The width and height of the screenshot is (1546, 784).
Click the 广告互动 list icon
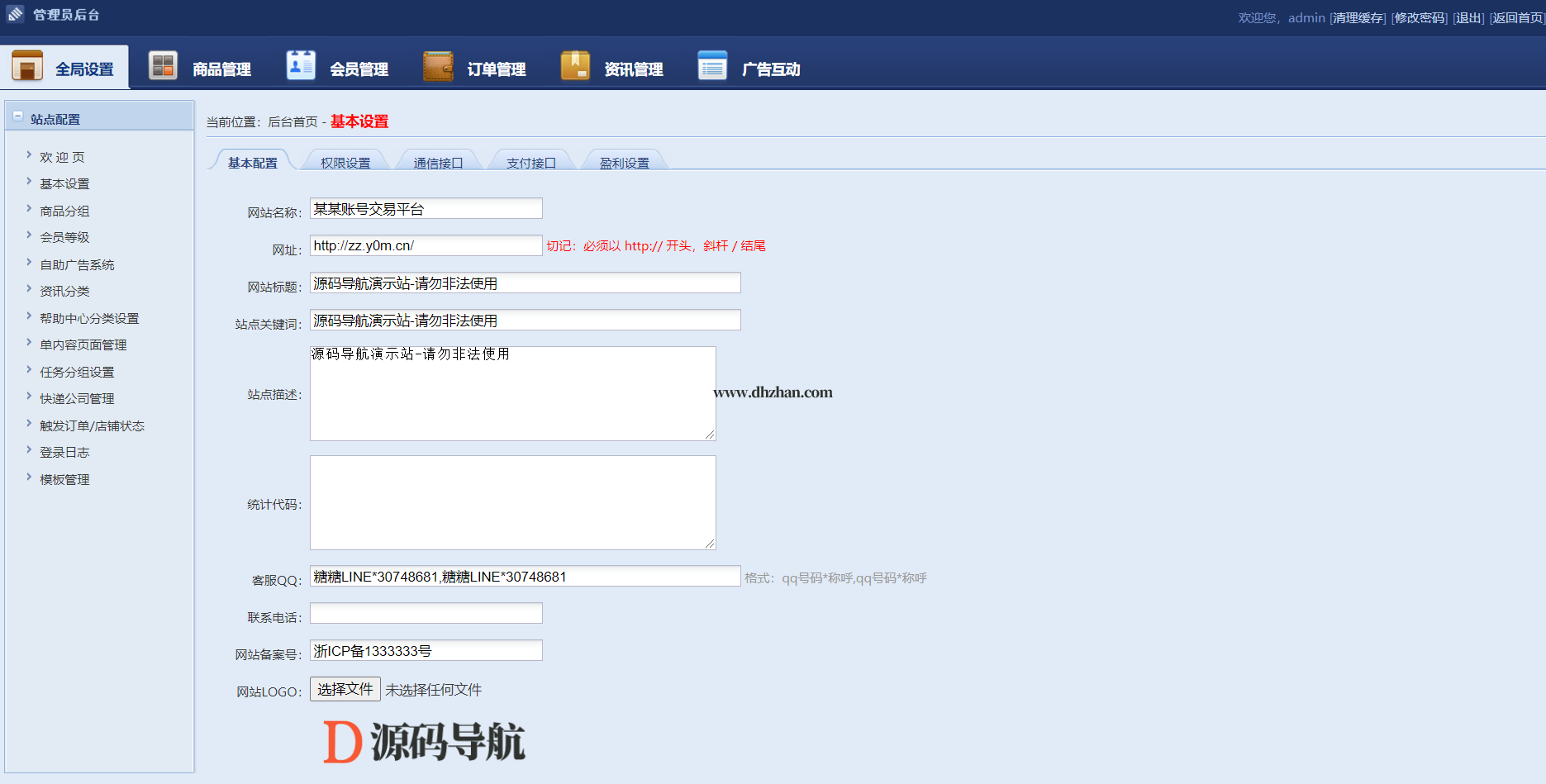(712, 66)
